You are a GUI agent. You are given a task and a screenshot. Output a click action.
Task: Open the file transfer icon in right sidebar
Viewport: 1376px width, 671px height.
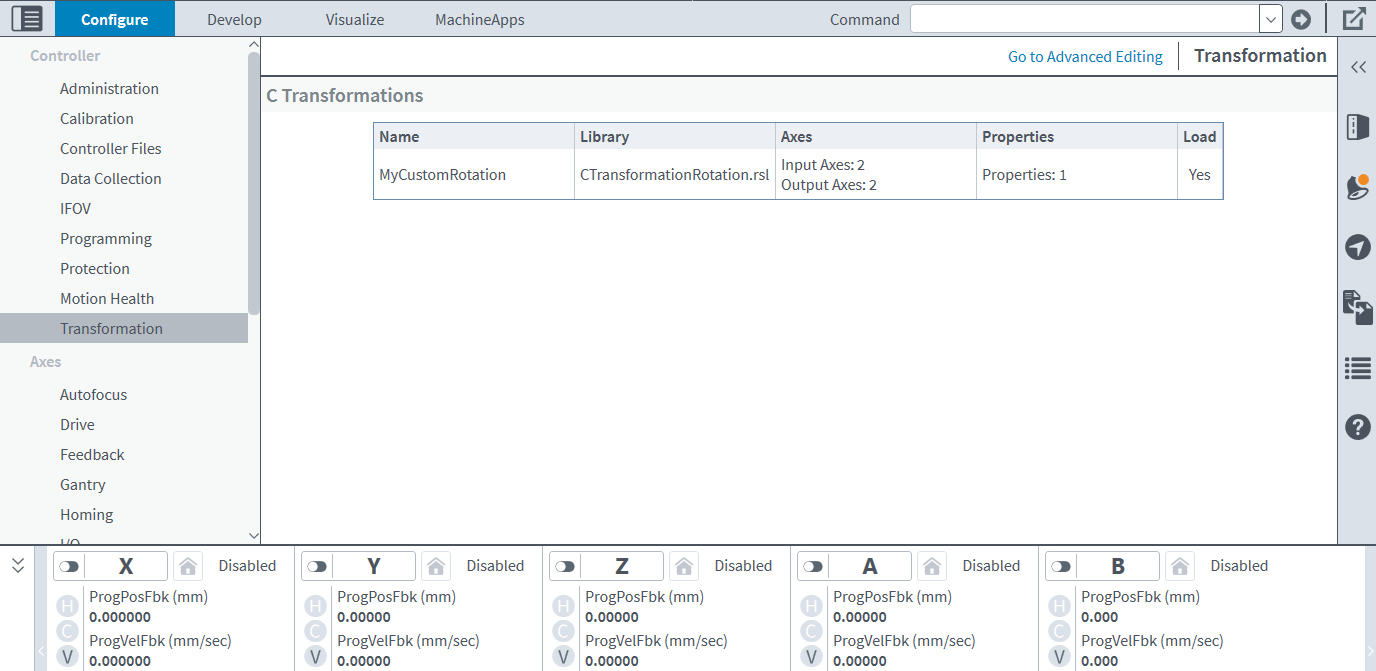coord(1357,307)
